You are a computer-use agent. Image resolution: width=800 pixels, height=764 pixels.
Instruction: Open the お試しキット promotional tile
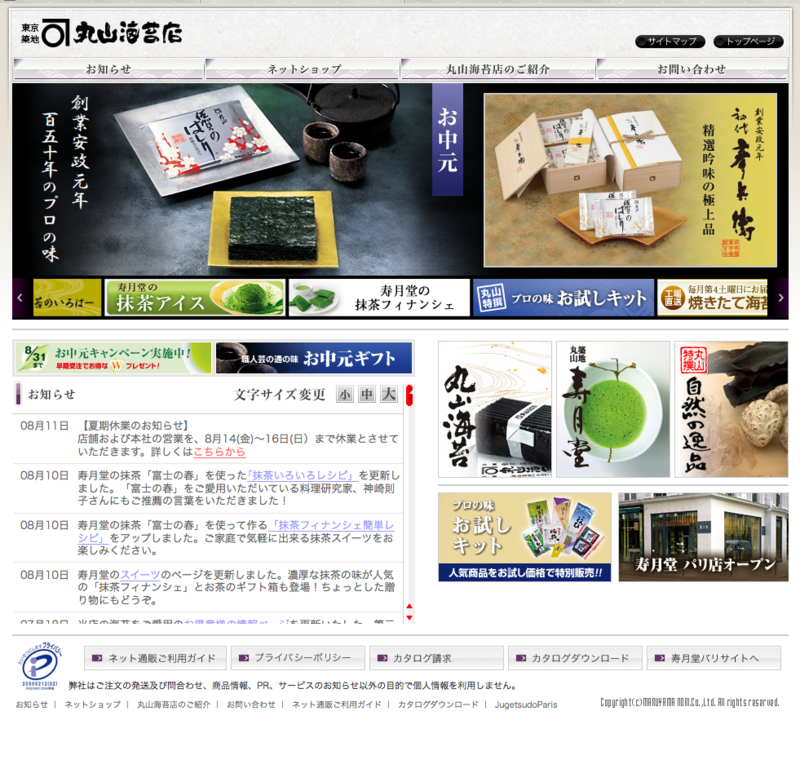pos(524,537)
